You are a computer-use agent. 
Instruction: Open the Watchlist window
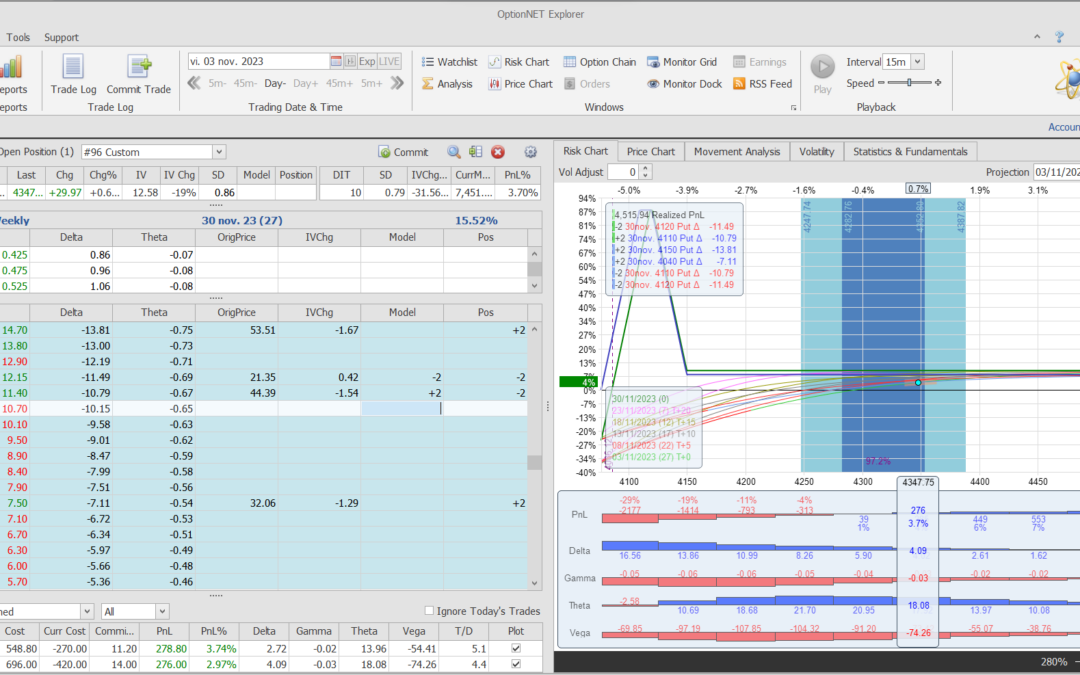[449, 62]
